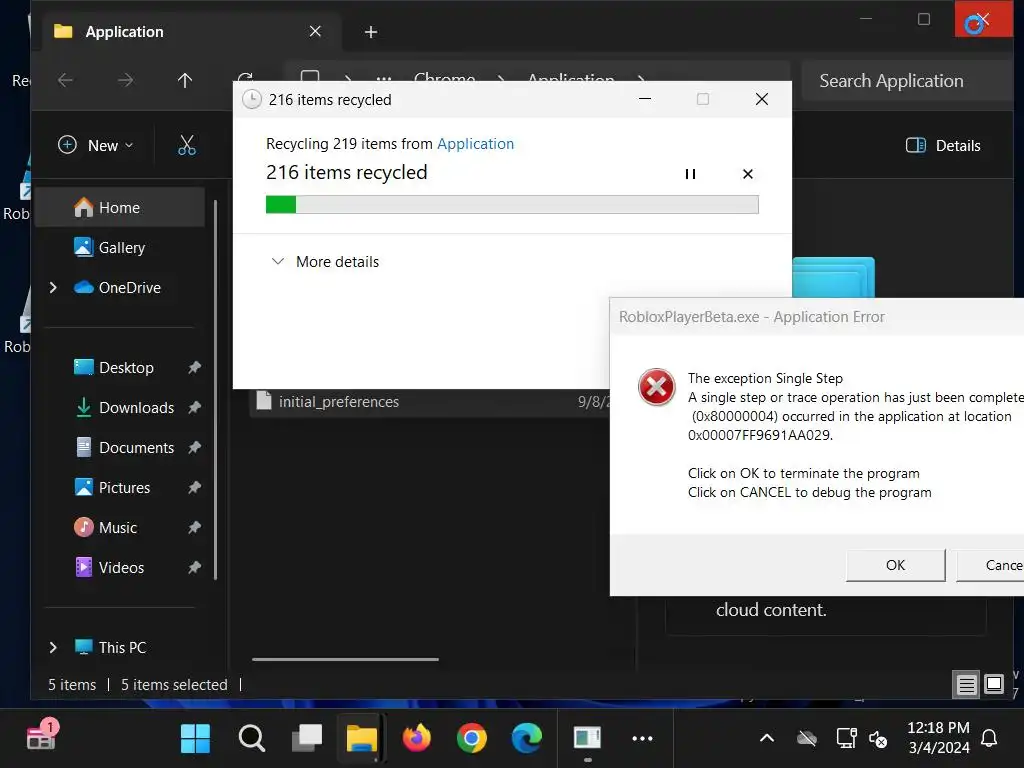Screen dimensions: 1024x768
Task: Click the red error icon in dialog
Action: click(656, 387)
